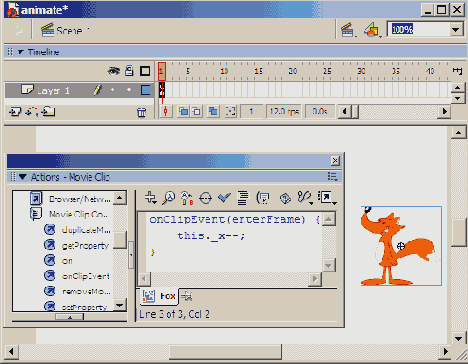Toggle Onion Skin button
The width and height of the screenshot is (468, 364).
(x=183, y=111)
